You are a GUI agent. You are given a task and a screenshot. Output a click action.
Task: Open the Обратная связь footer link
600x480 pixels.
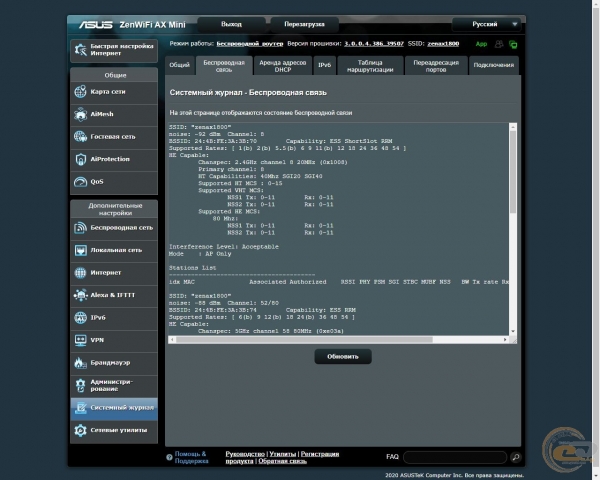point(282,461)
